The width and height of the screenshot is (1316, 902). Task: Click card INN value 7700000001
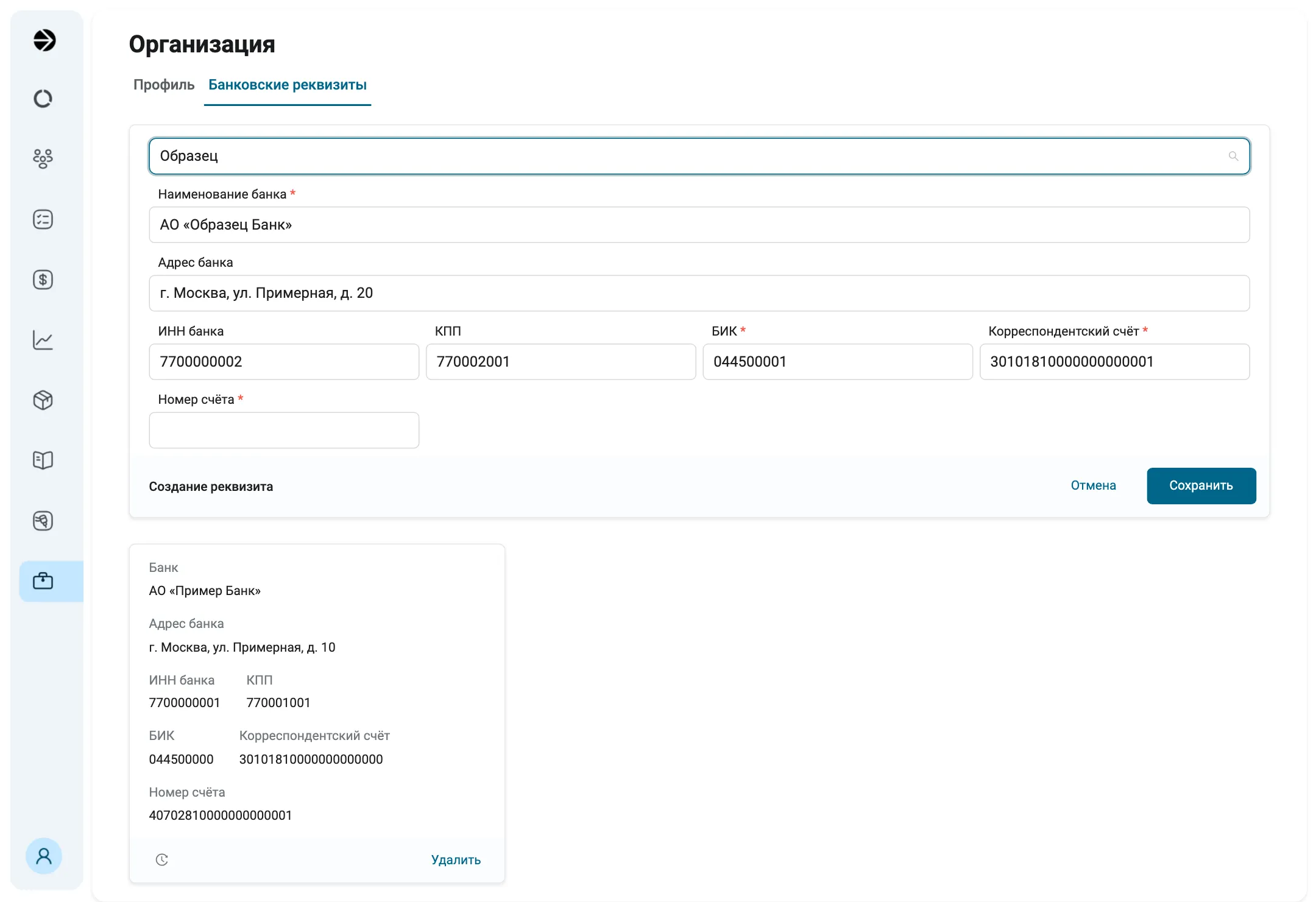point(184,703)
